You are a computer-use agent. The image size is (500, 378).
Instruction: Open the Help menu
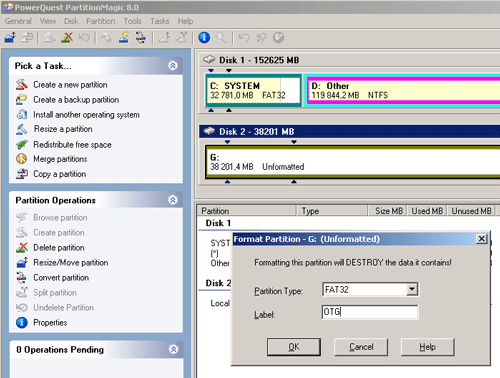[x=185, y=21]
